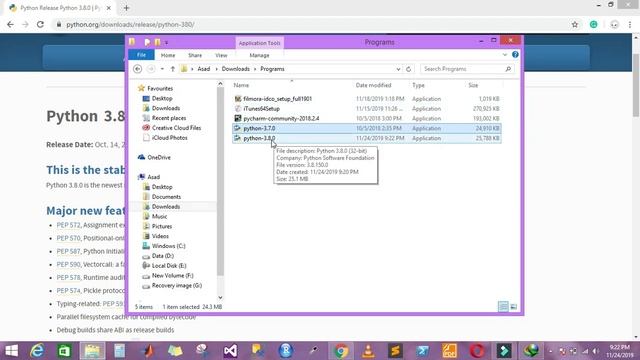The image size is (640, 360).
Task: Refresh the Programs folder view
Action: tap(408, 69)
